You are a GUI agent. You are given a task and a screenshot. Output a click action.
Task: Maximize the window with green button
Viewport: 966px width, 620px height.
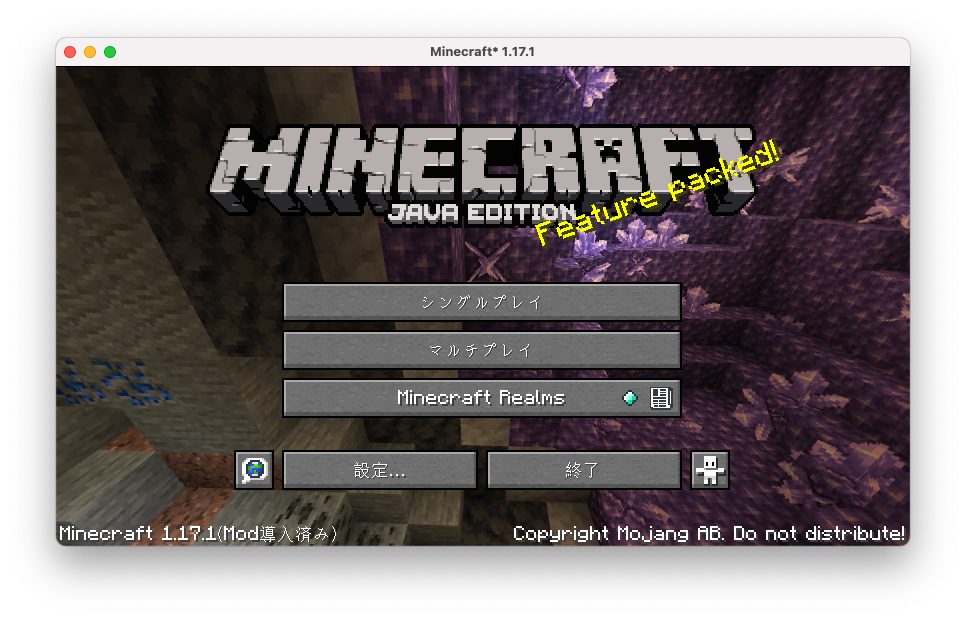pyautogui.click(x=110, y=52)
